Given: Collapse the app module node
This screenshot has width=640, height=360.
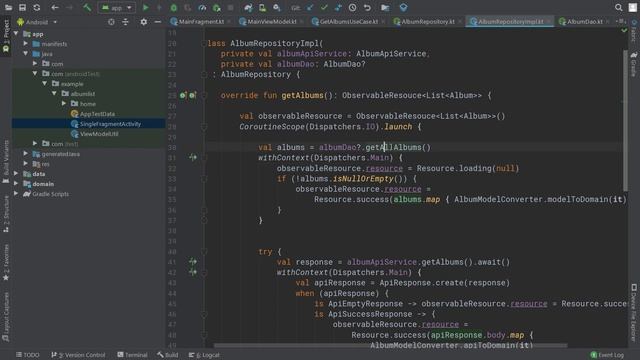Looking at the screenshot, I should [16, 33].
